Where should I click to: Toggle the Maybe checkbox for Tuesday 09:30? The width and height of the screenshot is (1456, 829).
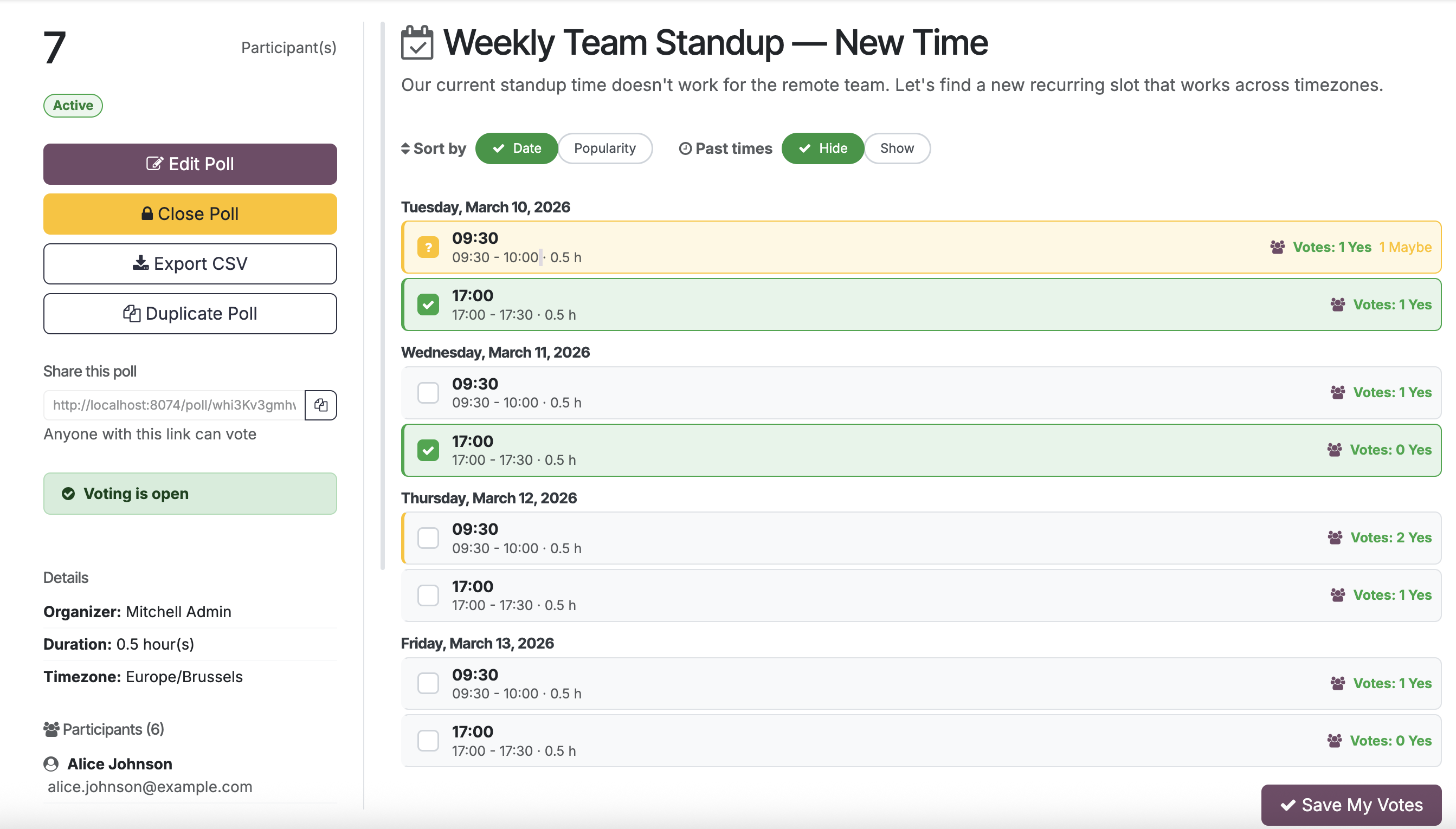click(428, 247)
